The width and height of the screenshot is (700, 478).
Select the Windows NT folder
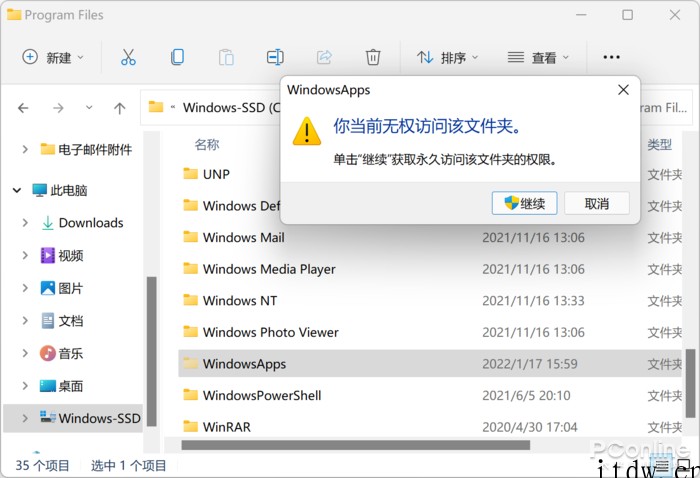240,301
